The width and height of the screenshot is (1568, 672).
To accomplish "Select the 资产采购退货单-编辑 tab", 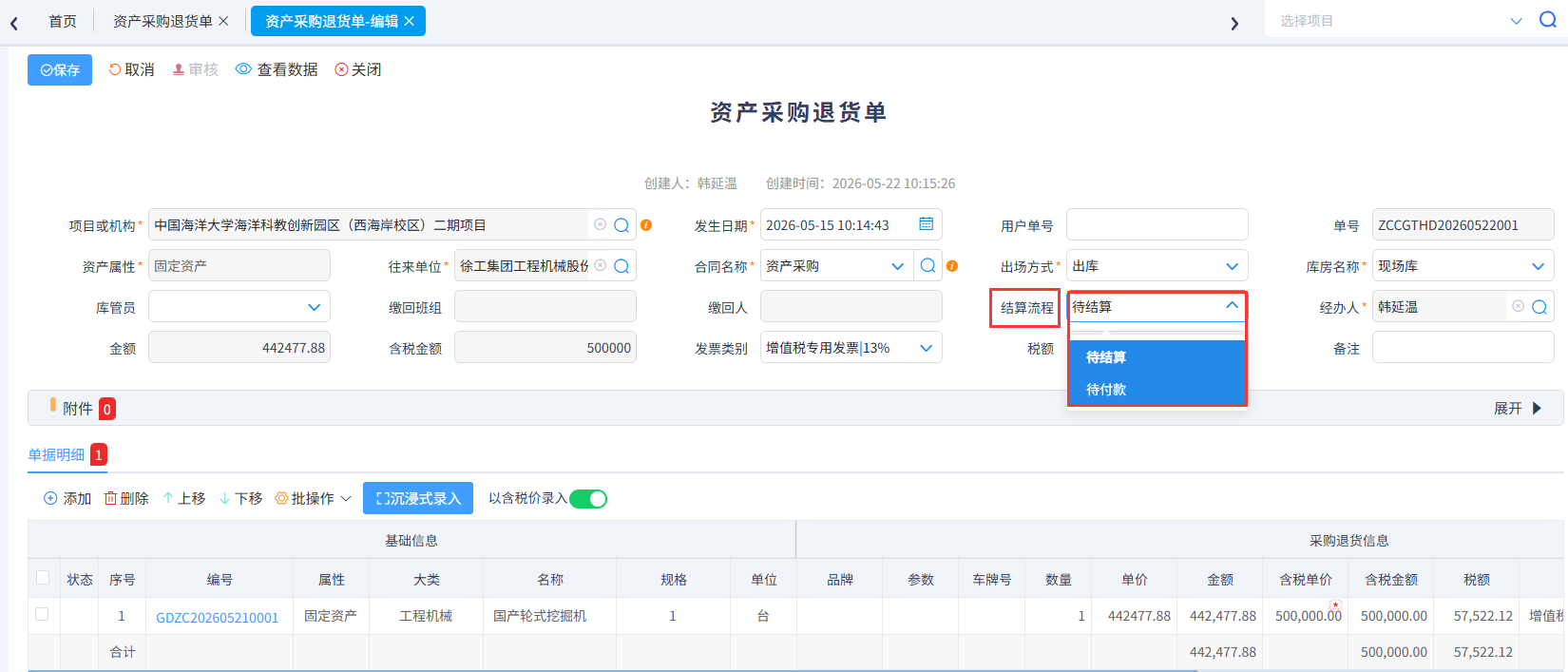I will [331, 21].
